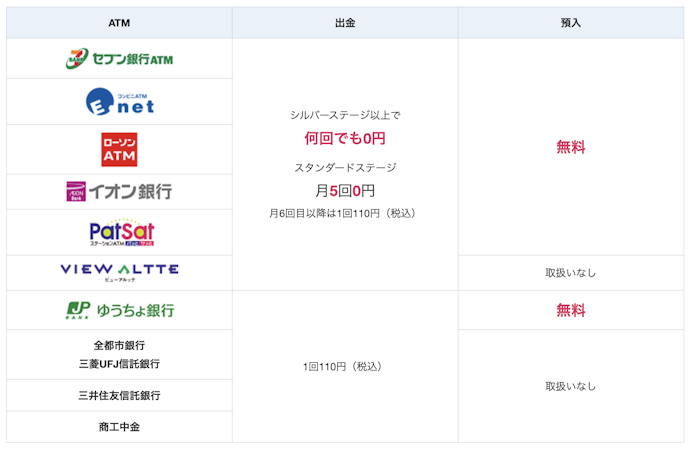Click the E-net convenience ATM logo

click(120, 102)
